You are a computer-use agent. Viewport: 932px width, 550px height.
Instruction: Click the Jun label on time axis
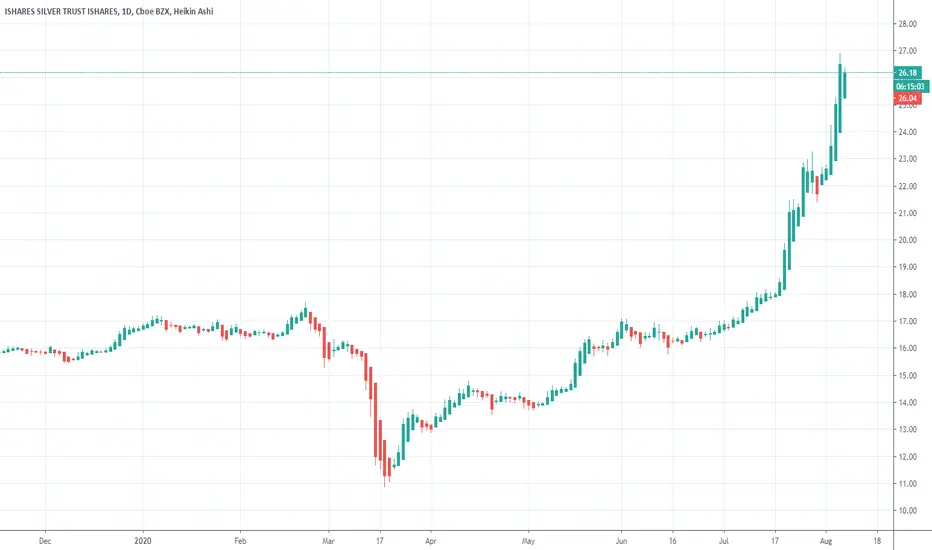621,540
